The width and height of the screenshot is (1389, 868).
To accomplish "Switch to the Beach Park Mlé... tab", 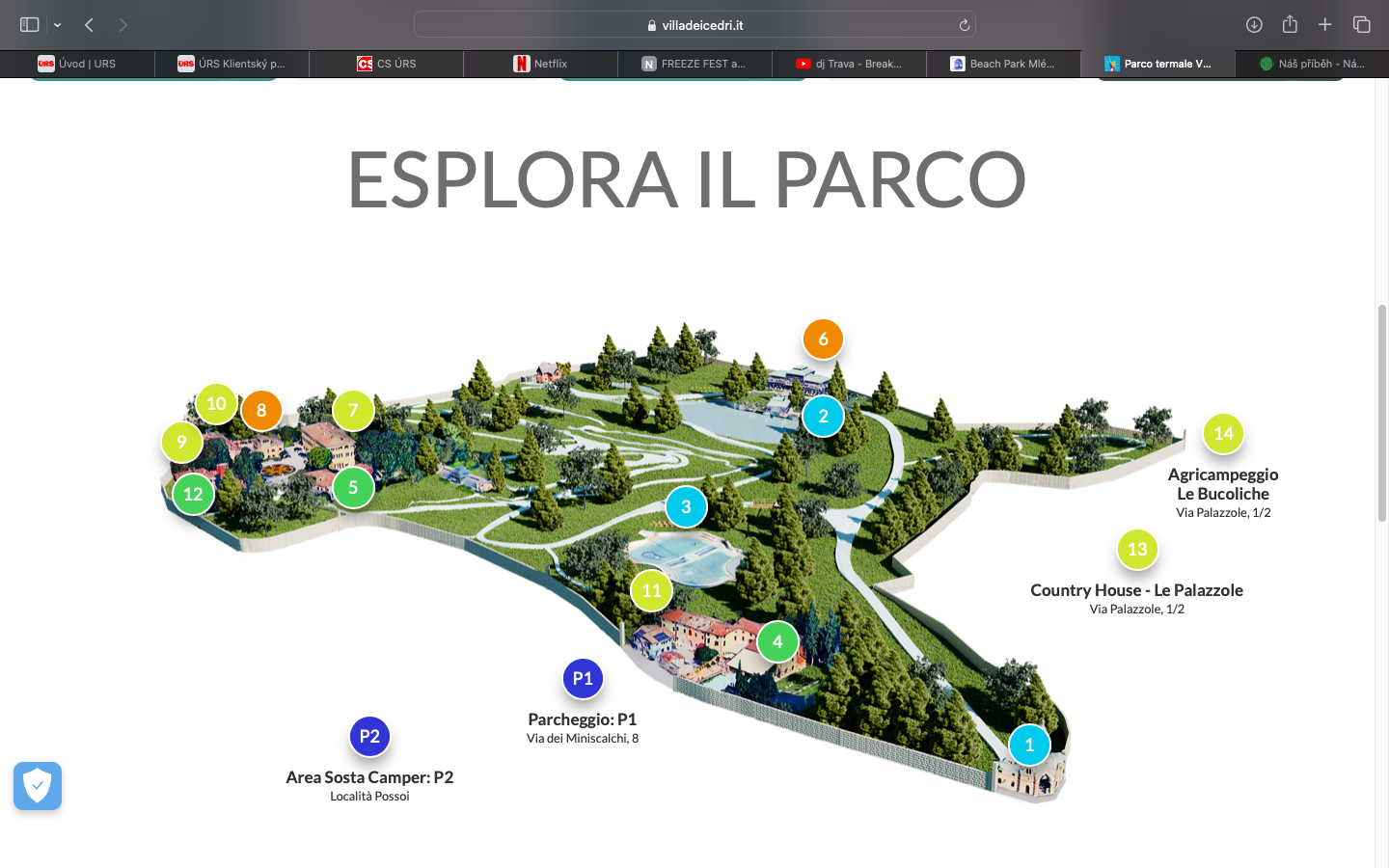I will [1003, 64].
